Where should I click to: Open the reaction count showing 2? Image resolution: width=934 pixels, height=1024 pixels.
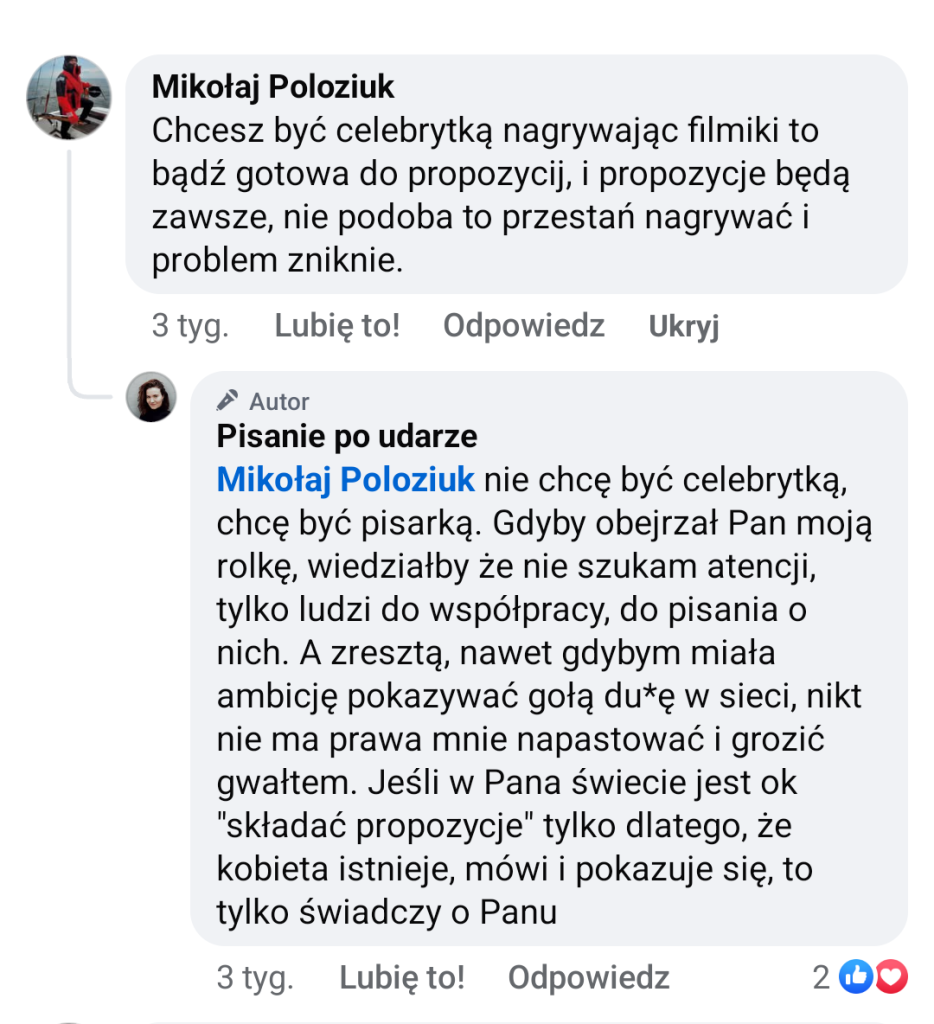pyautogui.click(x=822, y=977)
